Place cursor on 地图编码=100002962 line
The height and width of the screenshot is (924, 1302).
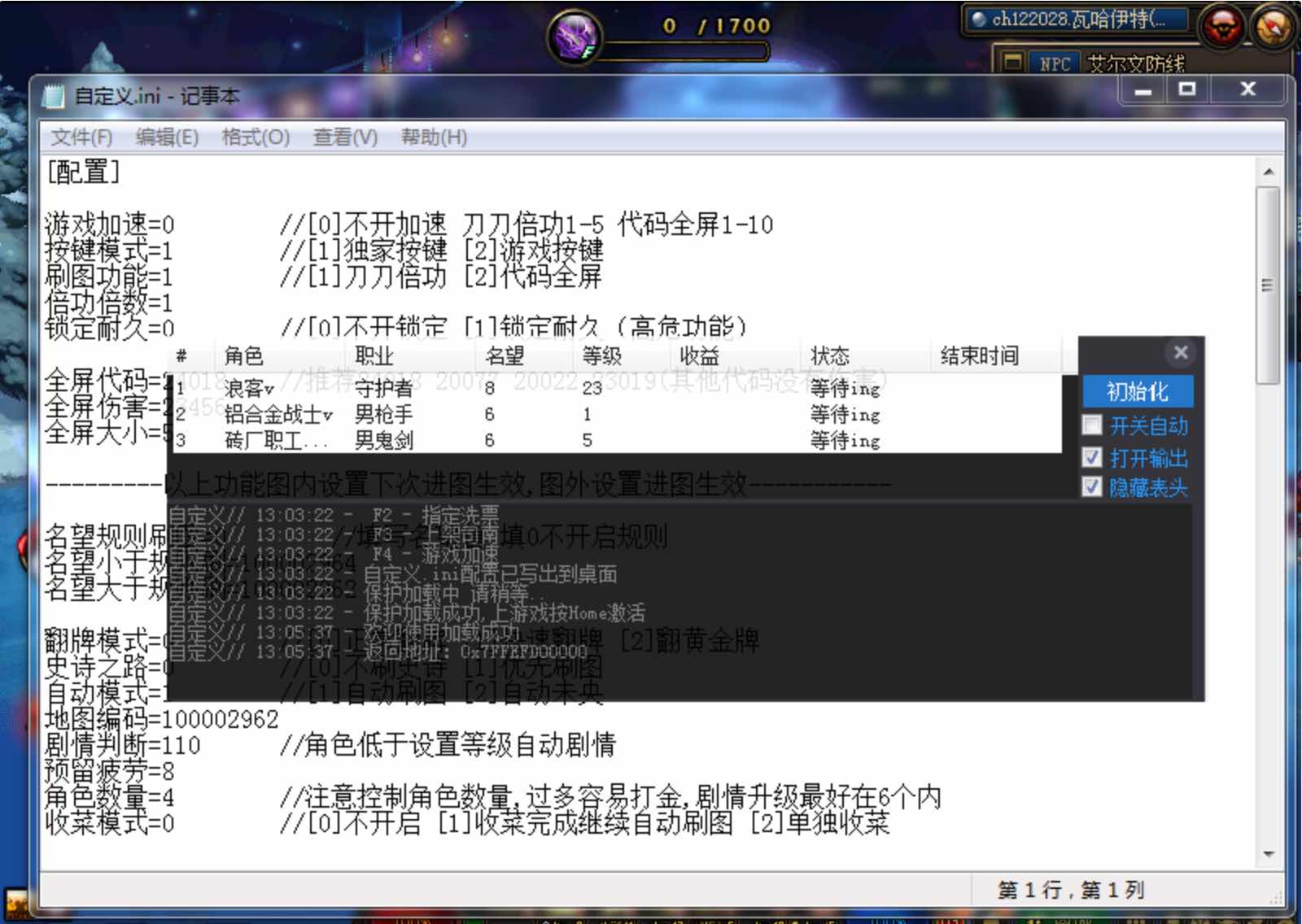161,718
